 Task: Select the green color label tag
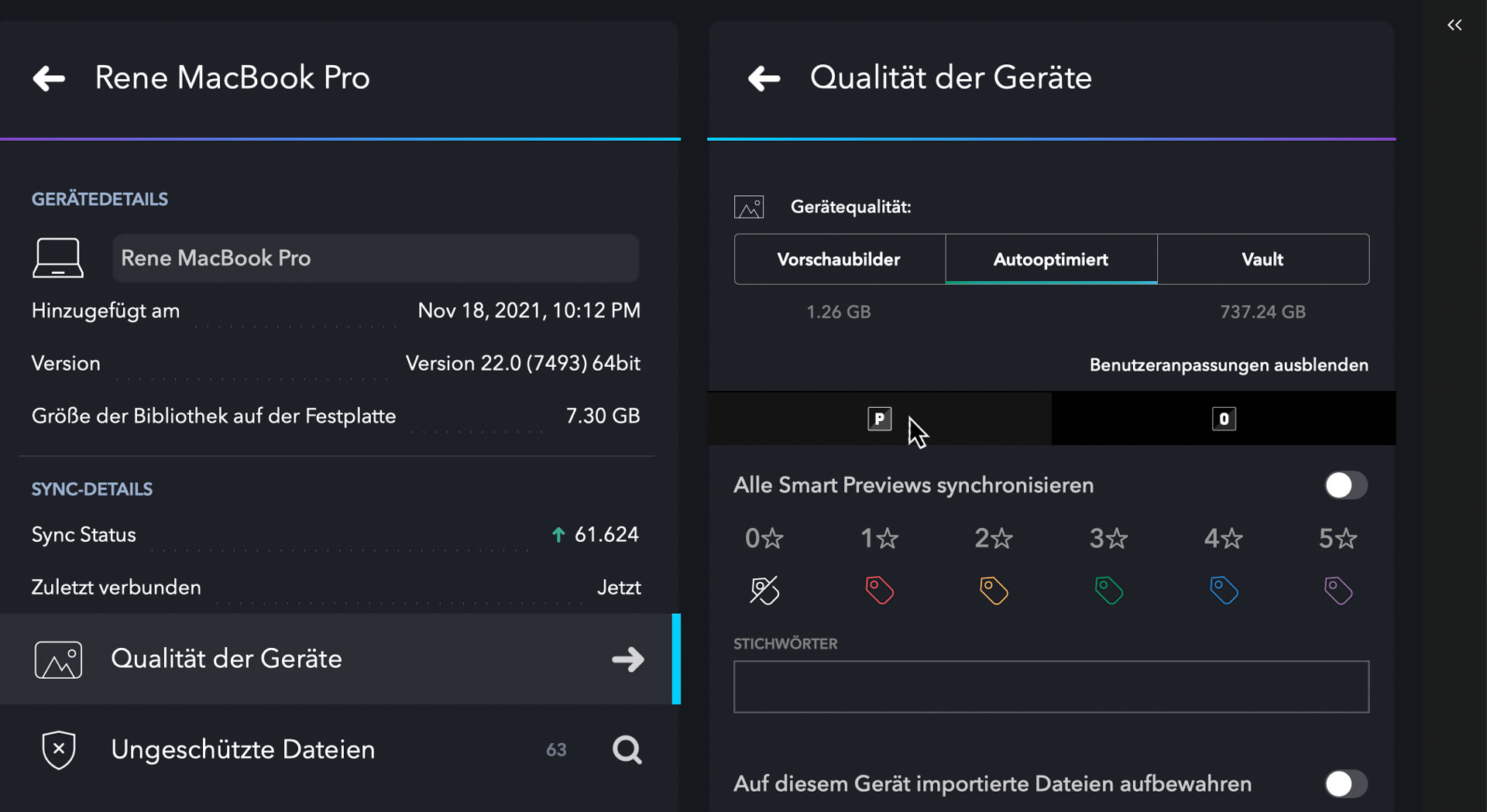(x=1108, y=591)
